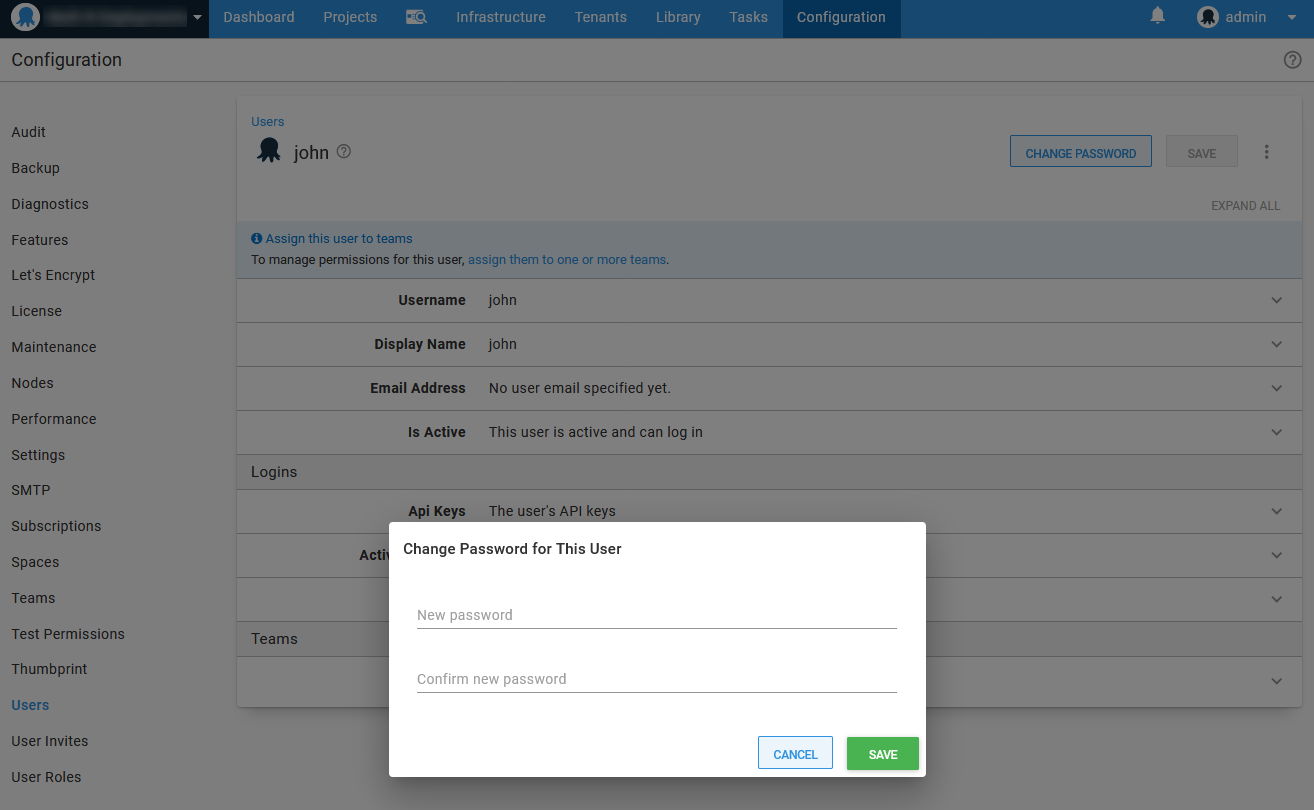Expand the Api Keys row

(1276, 511)
